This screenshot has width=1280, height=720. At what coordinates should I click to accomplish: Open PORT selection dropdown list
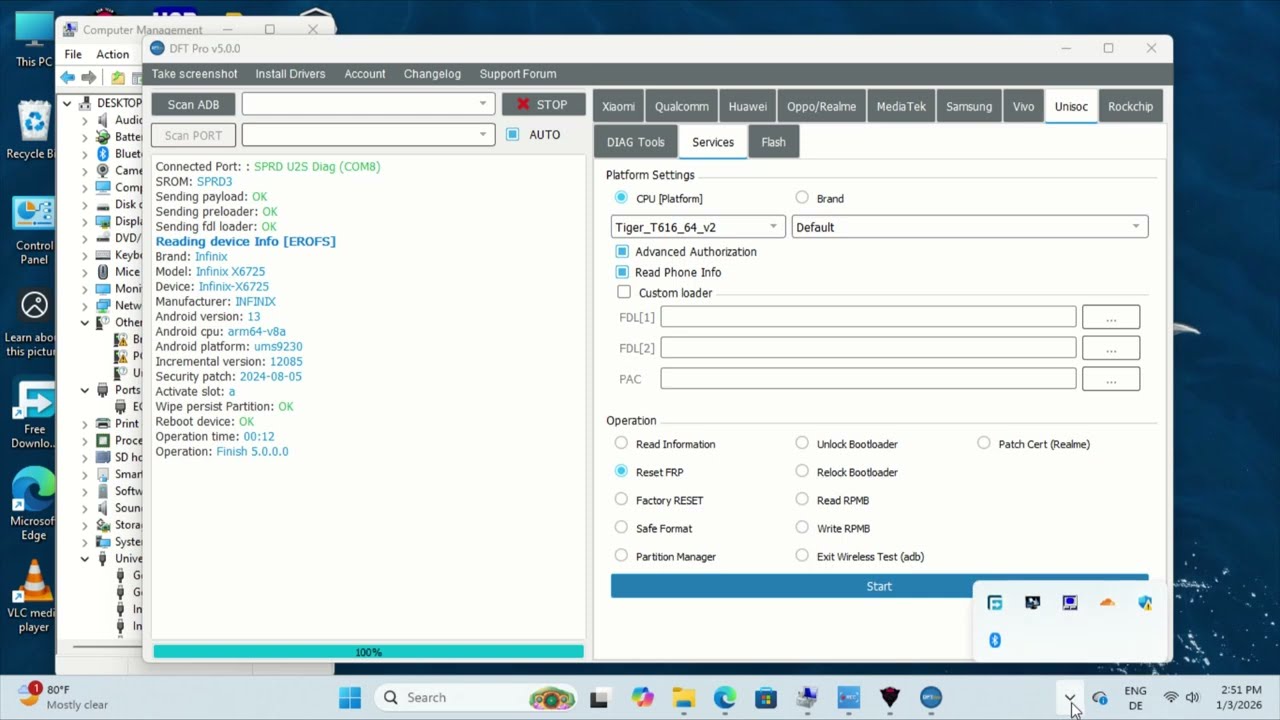pyautogui.click(x=368, y=134)
